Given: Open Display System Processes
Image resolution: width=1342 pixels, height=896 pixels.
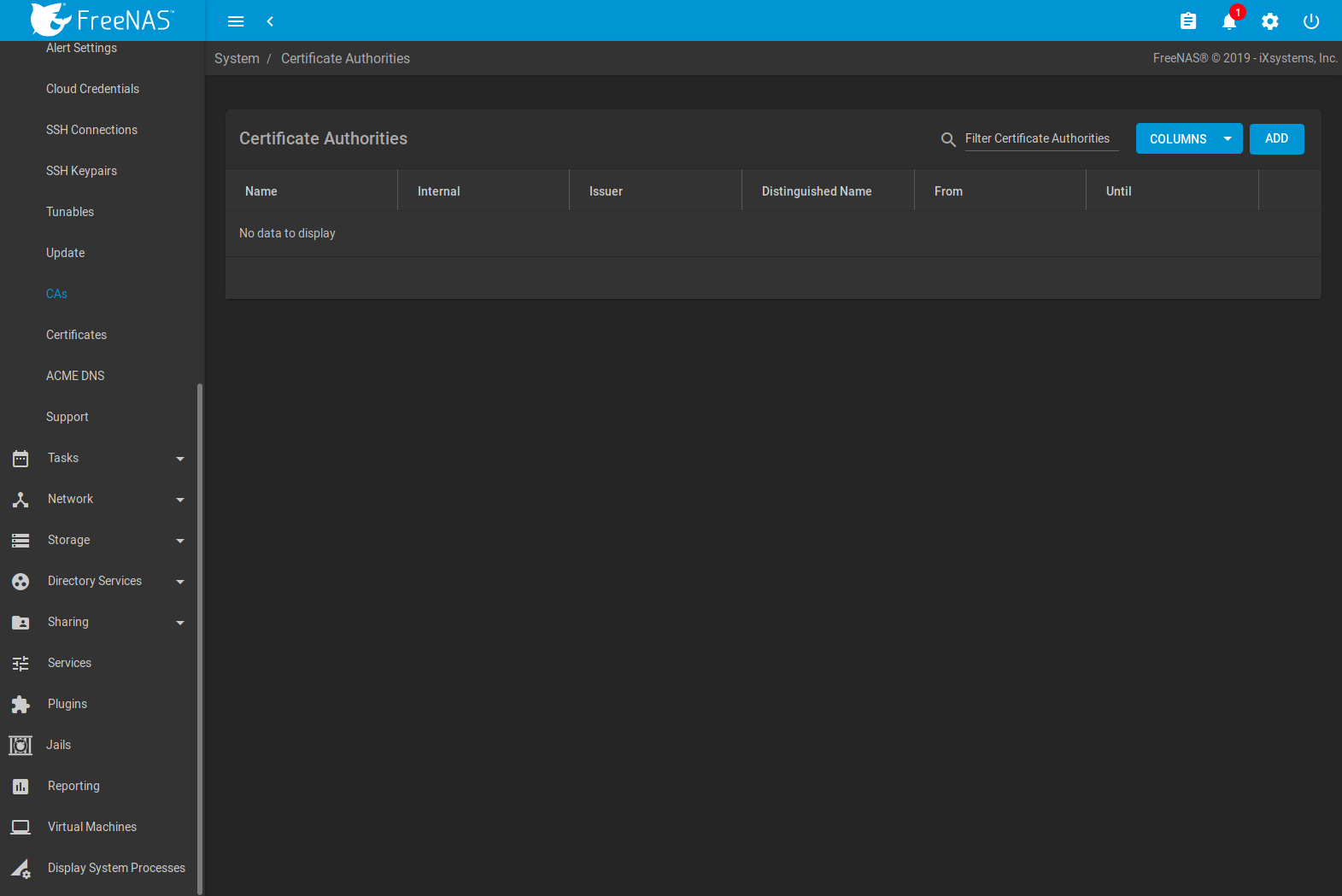Looking at the screenshot, I should (116, 868).
